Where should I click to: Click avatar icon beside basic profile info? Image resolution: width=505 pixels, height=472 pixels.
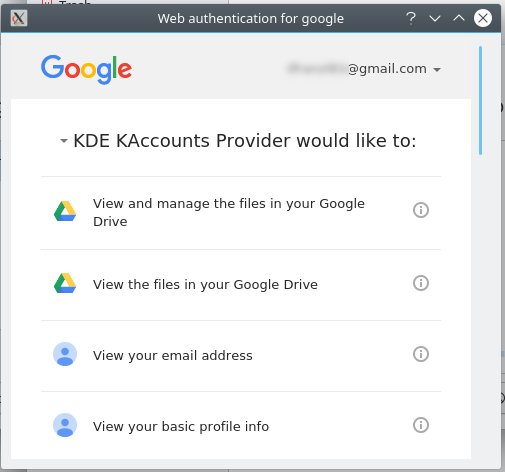point(65,425)
